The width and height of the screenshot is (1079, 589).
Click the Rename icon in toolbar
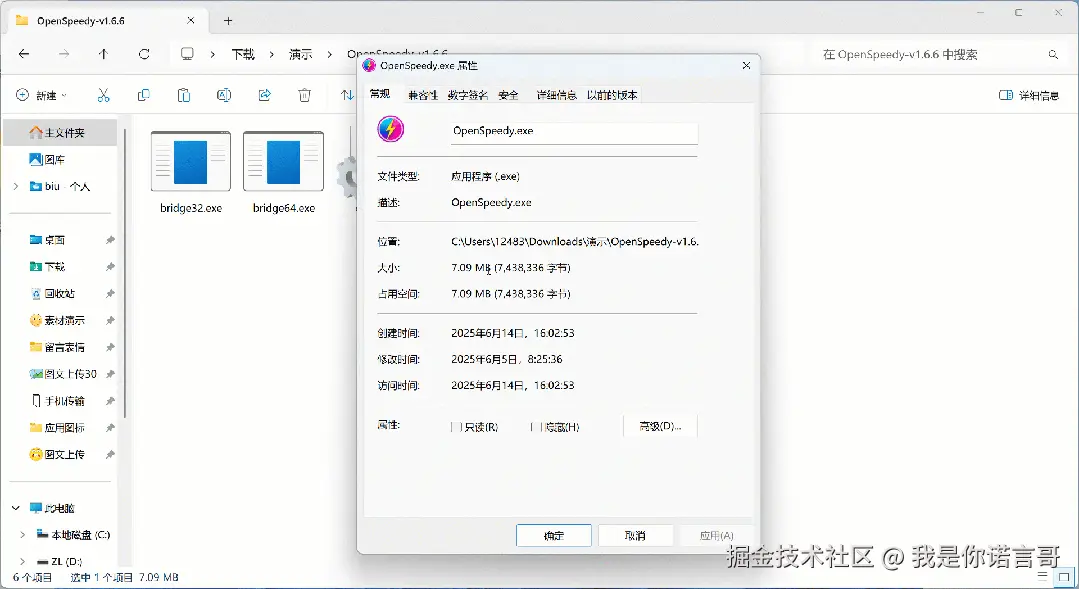pyautogui.click(x=224, y=95)
